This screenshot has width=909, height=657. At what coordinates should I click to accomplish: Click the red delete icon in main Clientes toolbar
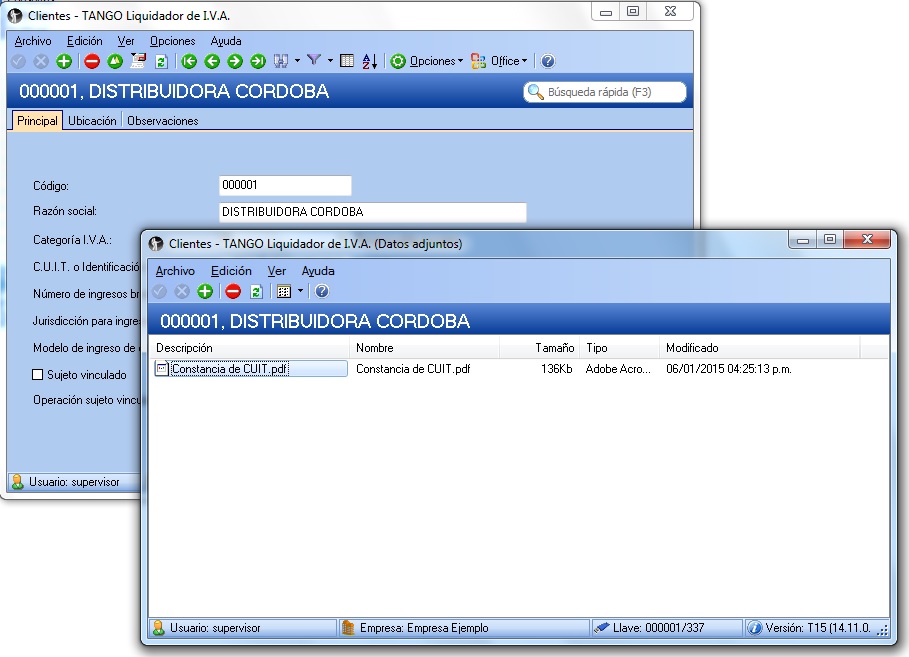click(x=92, y=61)
